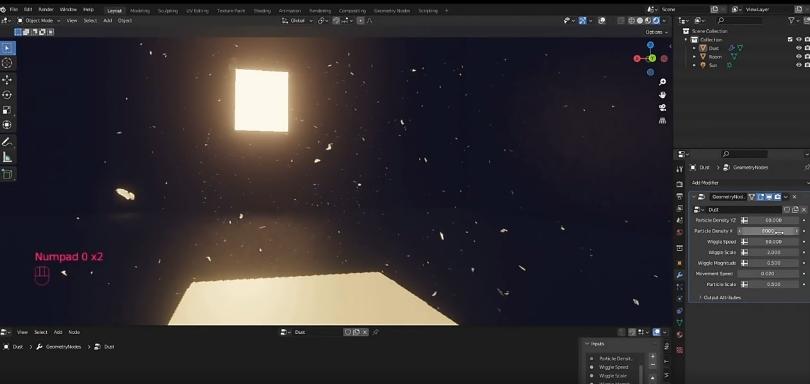The image size is (810, 384).
Task: Open the Tool properties tab
Action: (x=680, y=170)
